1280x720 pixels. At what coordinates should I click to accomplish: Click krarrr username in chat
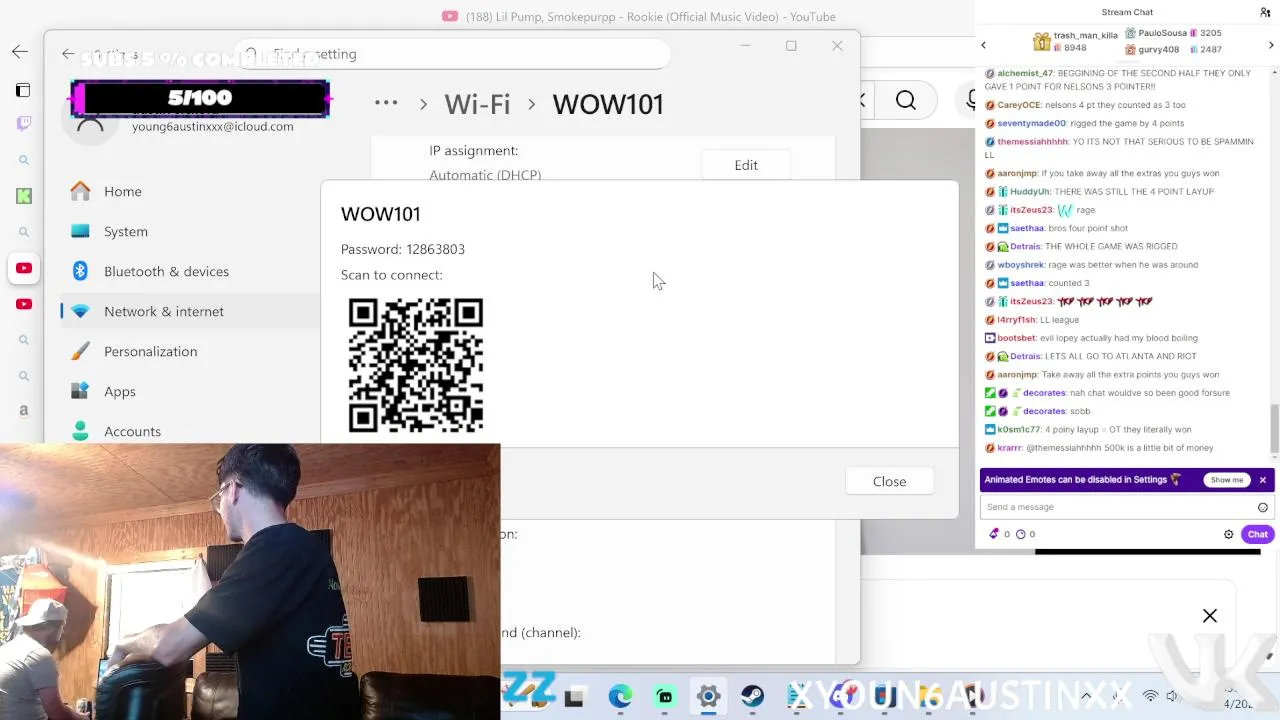[x=1009, y=448]
